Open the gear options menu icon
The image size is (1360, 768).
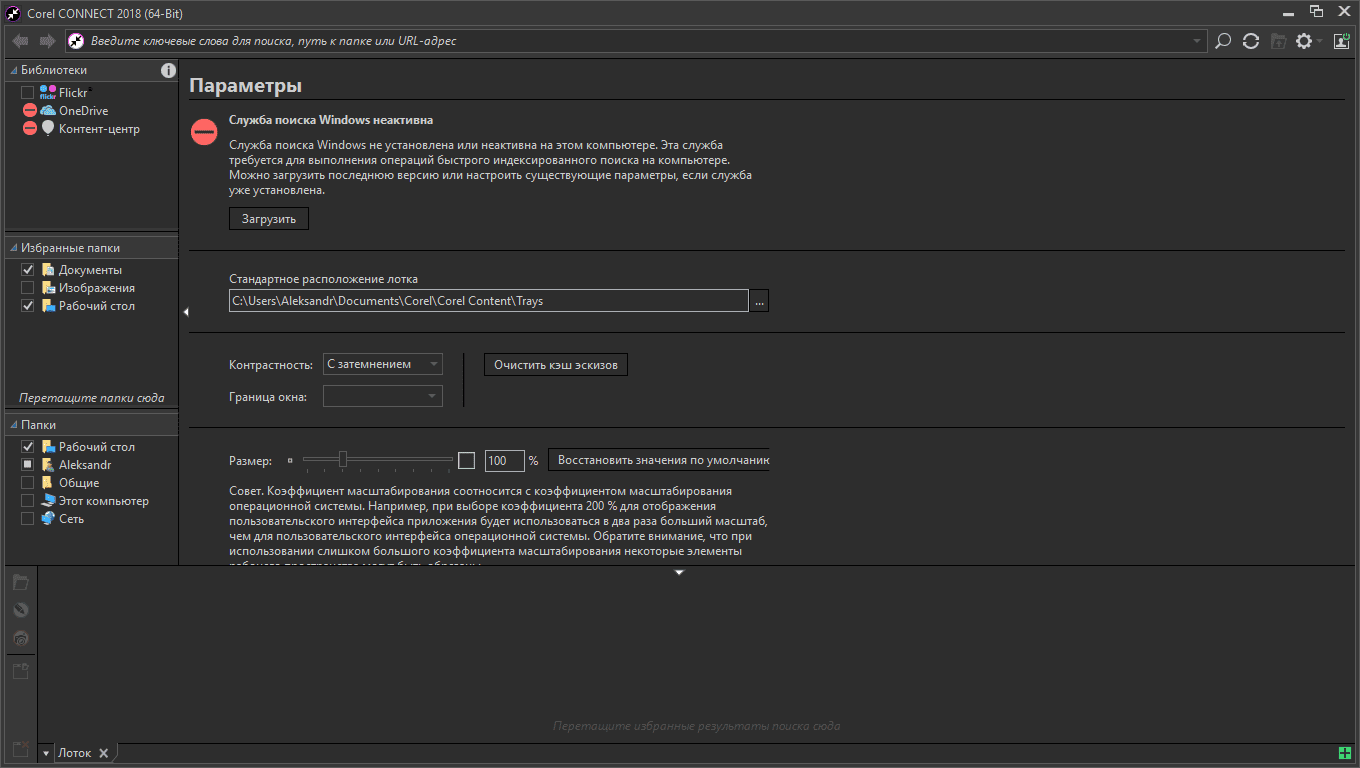[x=1304, y=41]
